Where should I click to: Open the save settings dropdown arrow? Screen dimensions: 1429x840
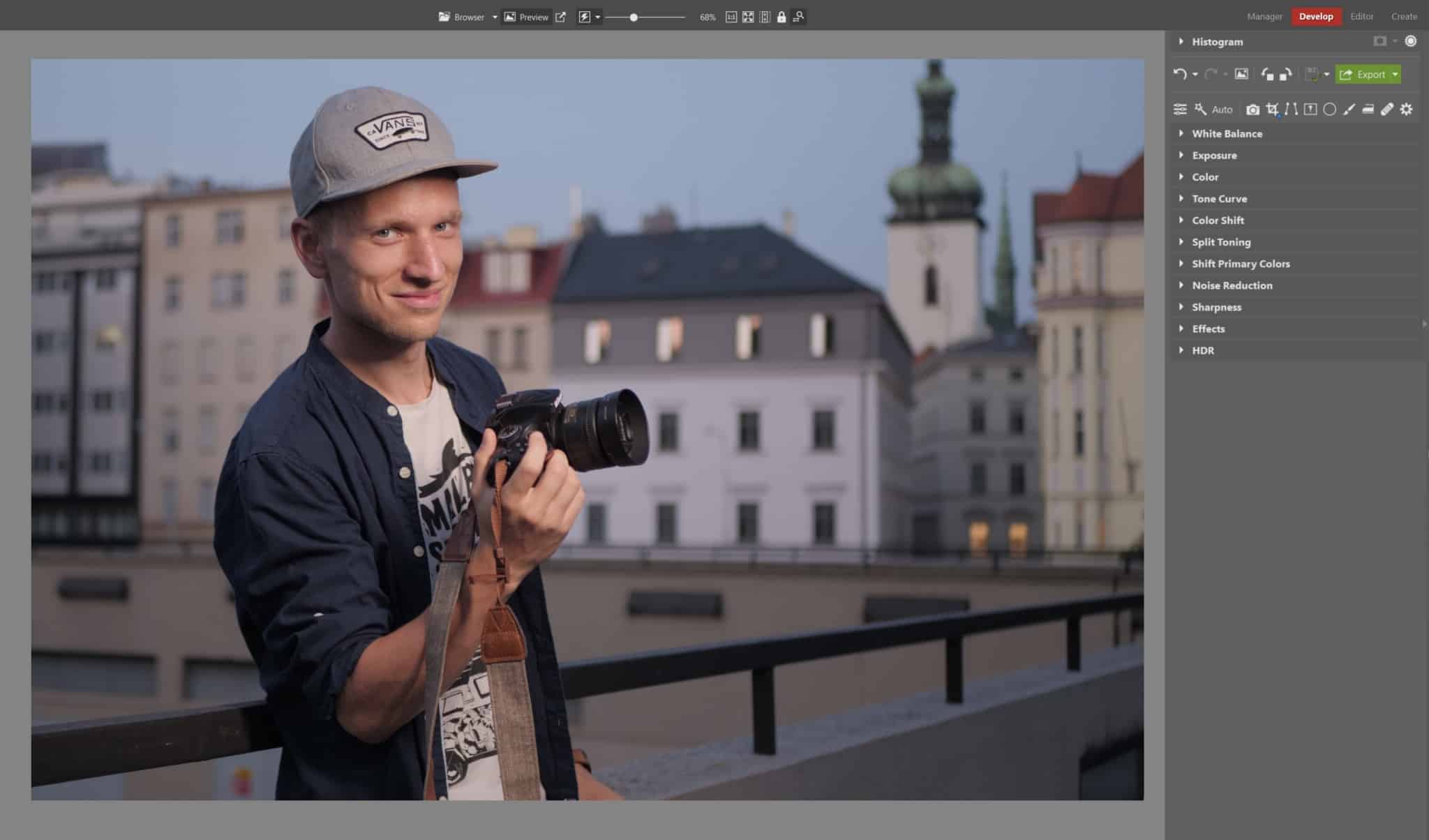[x=1326, y=75]
